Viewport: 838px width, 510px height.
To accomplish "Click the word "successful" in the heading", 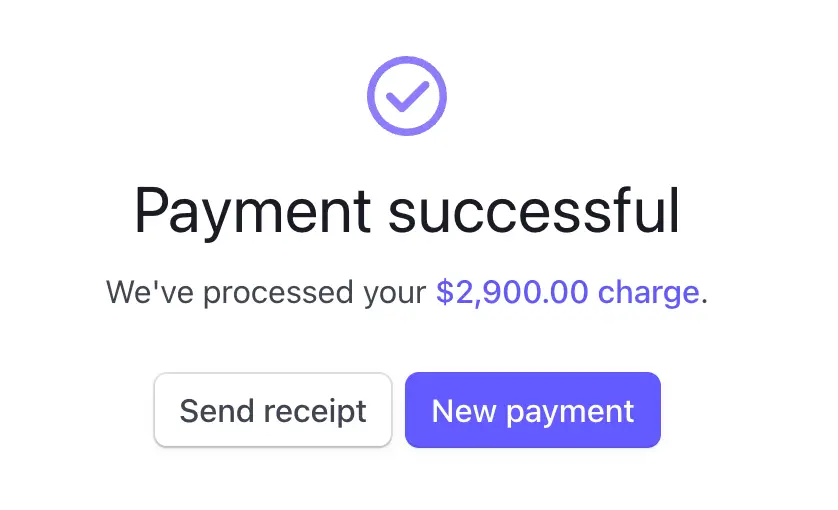I will 534,211.
